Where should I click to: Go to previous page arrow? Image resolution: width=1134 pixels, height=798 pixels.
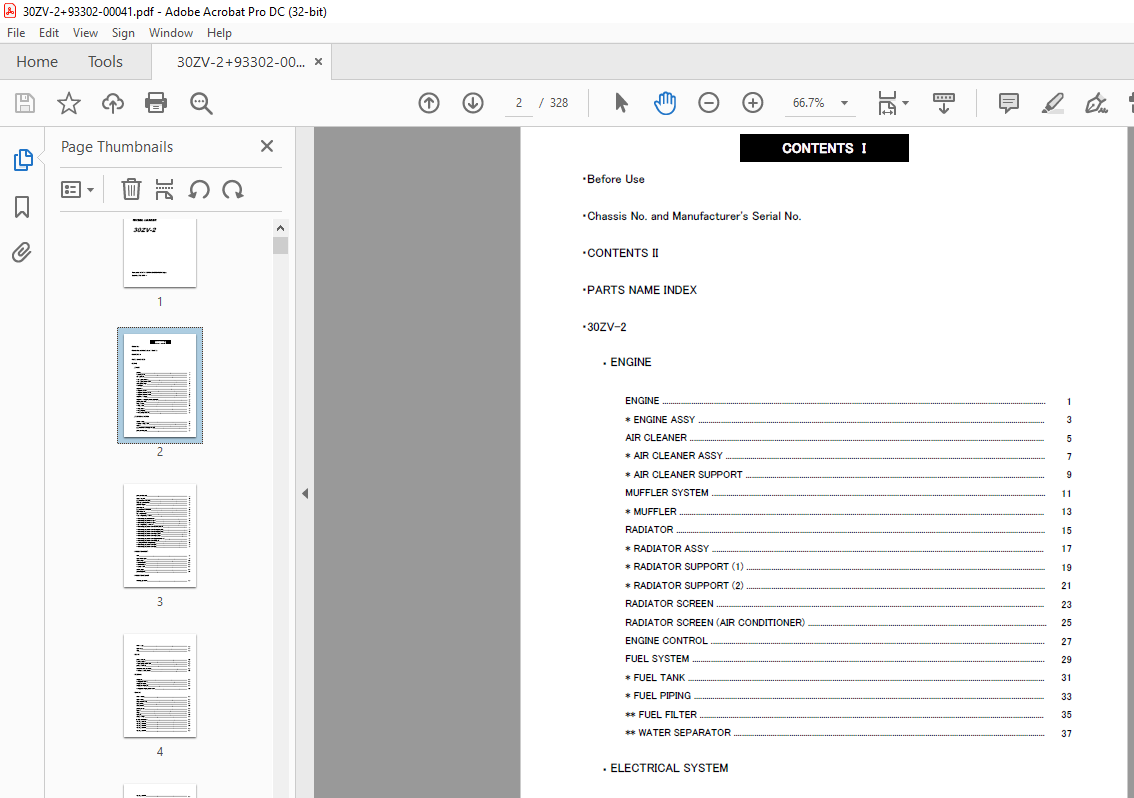[x=429, y=103]
